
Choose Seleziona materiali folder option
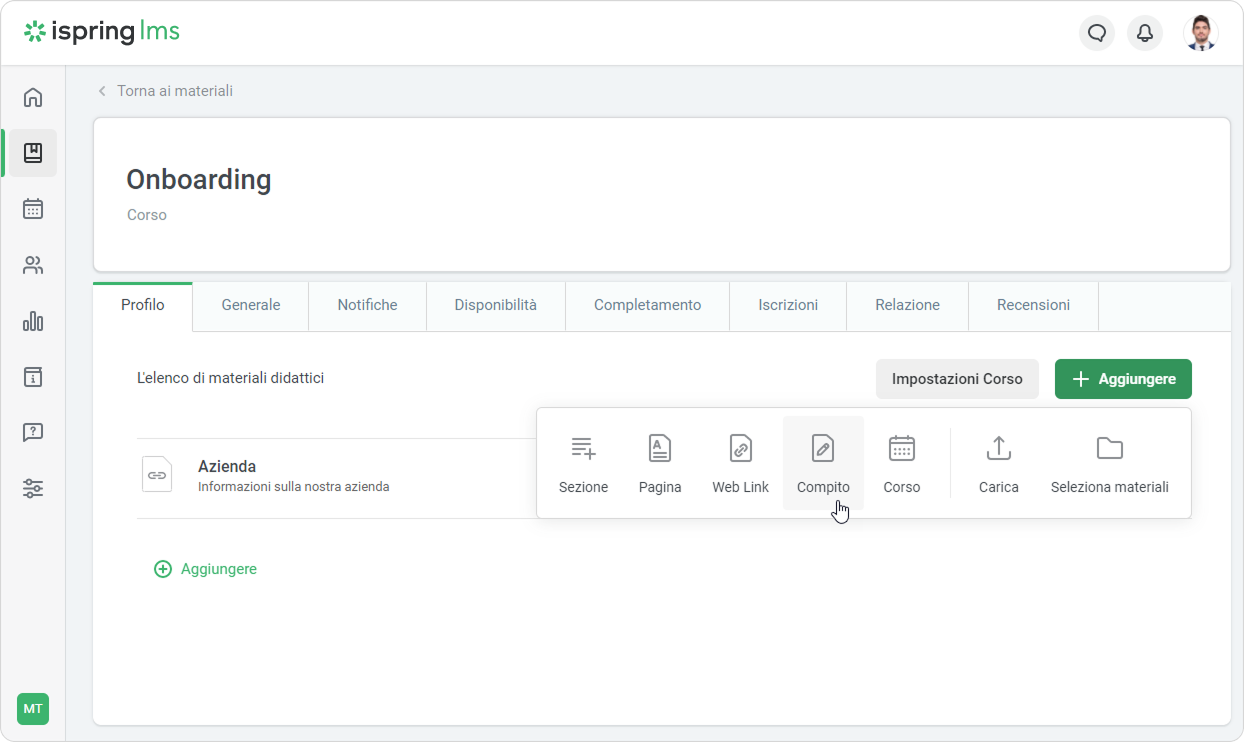click(1109, 463)
